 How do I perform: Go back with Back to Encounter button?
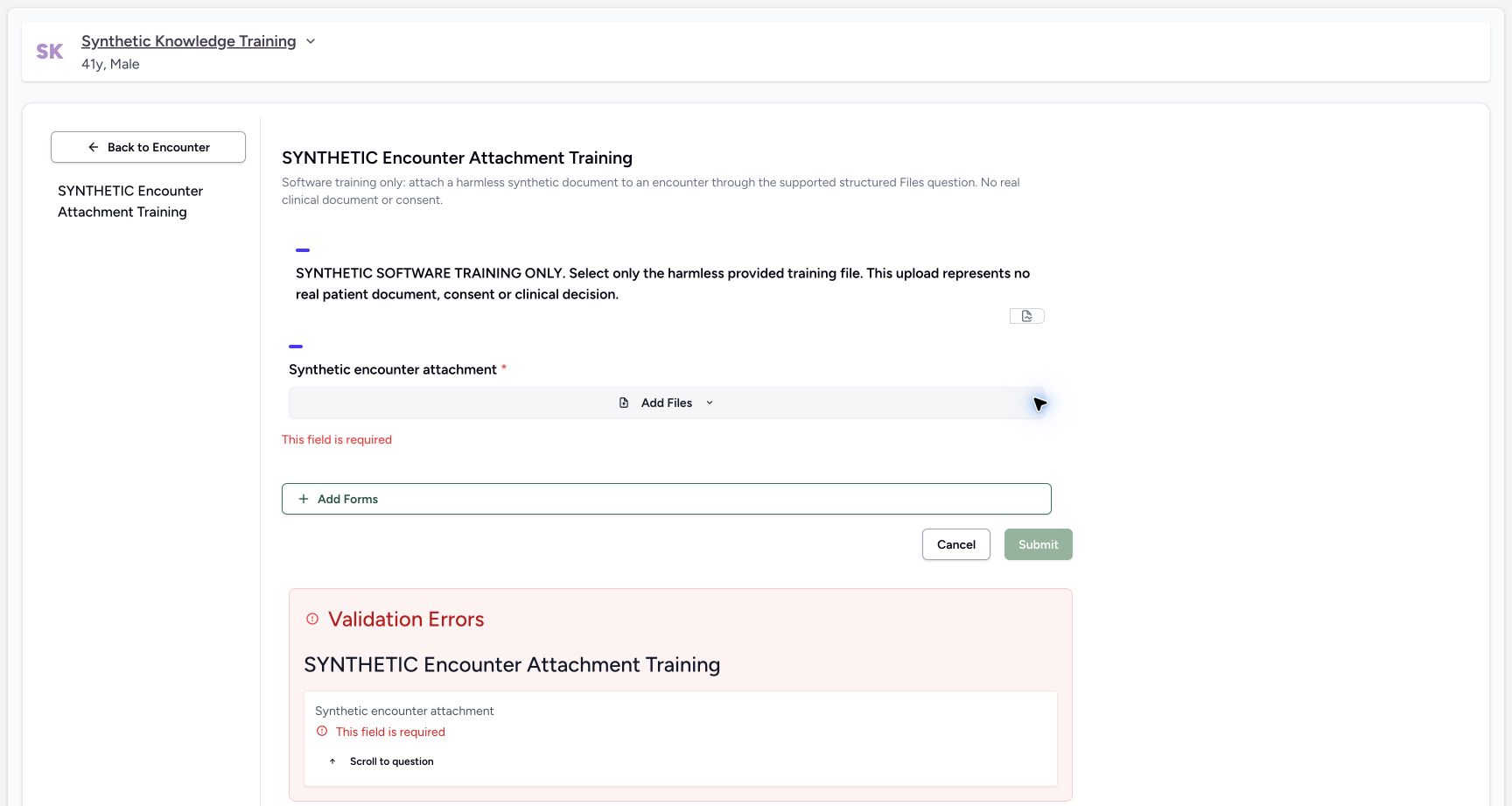click(x=148, y=147)
